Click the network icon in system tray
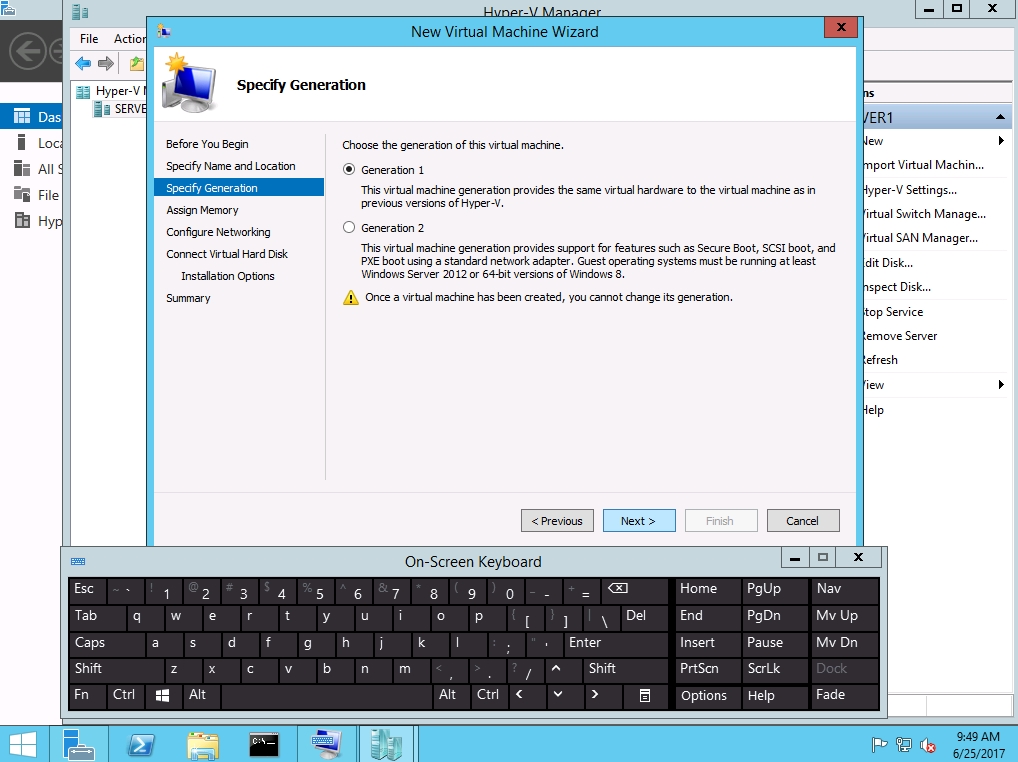Image resolution: width=1018 pixels, height=762 pixels. click(x=904, y=745)
